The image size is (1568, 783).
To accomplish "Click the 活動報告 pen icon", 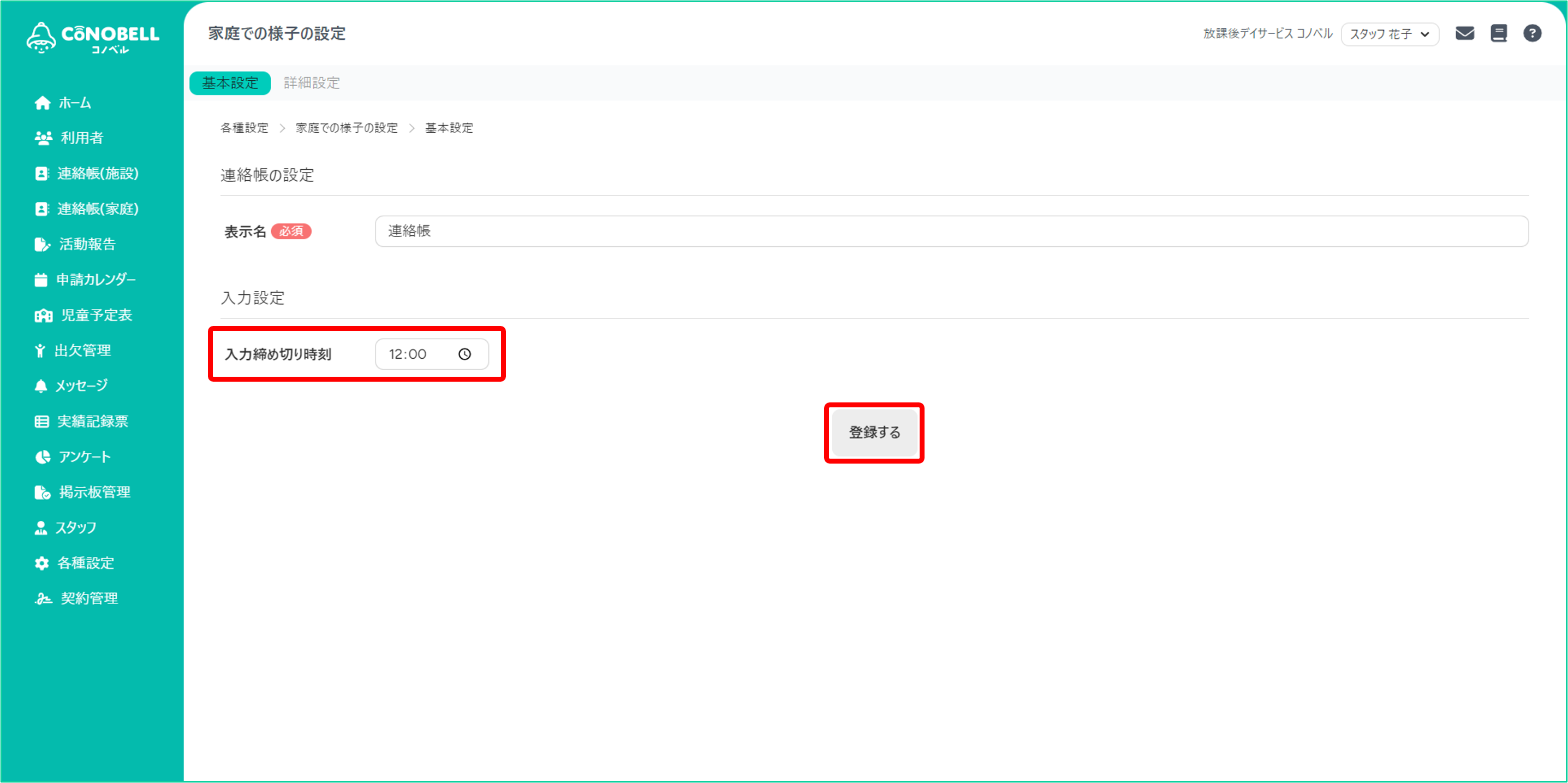I will click(43, 244).
